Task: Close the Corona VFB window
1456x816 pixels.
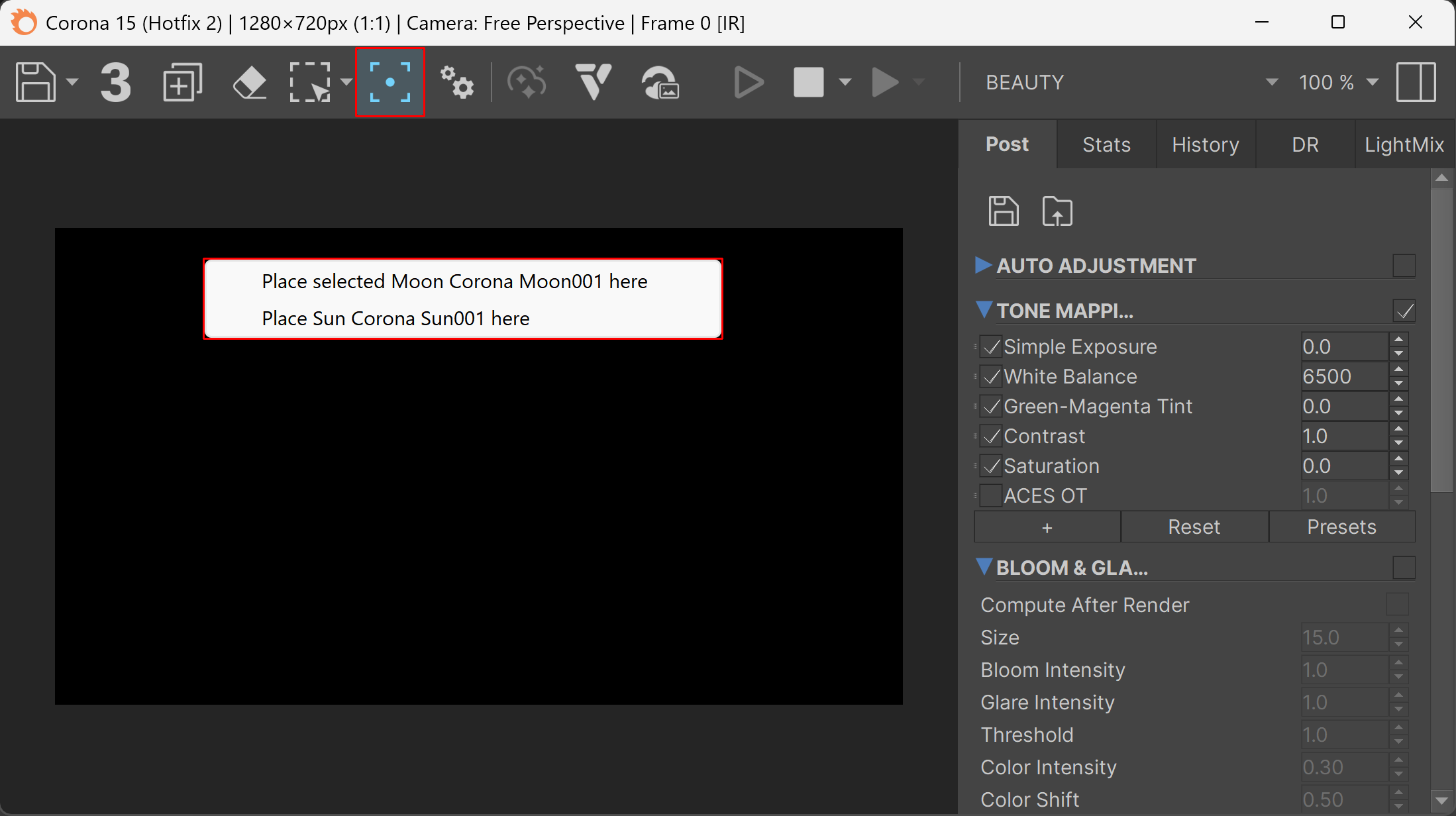Action: (x=1416, y=23)
